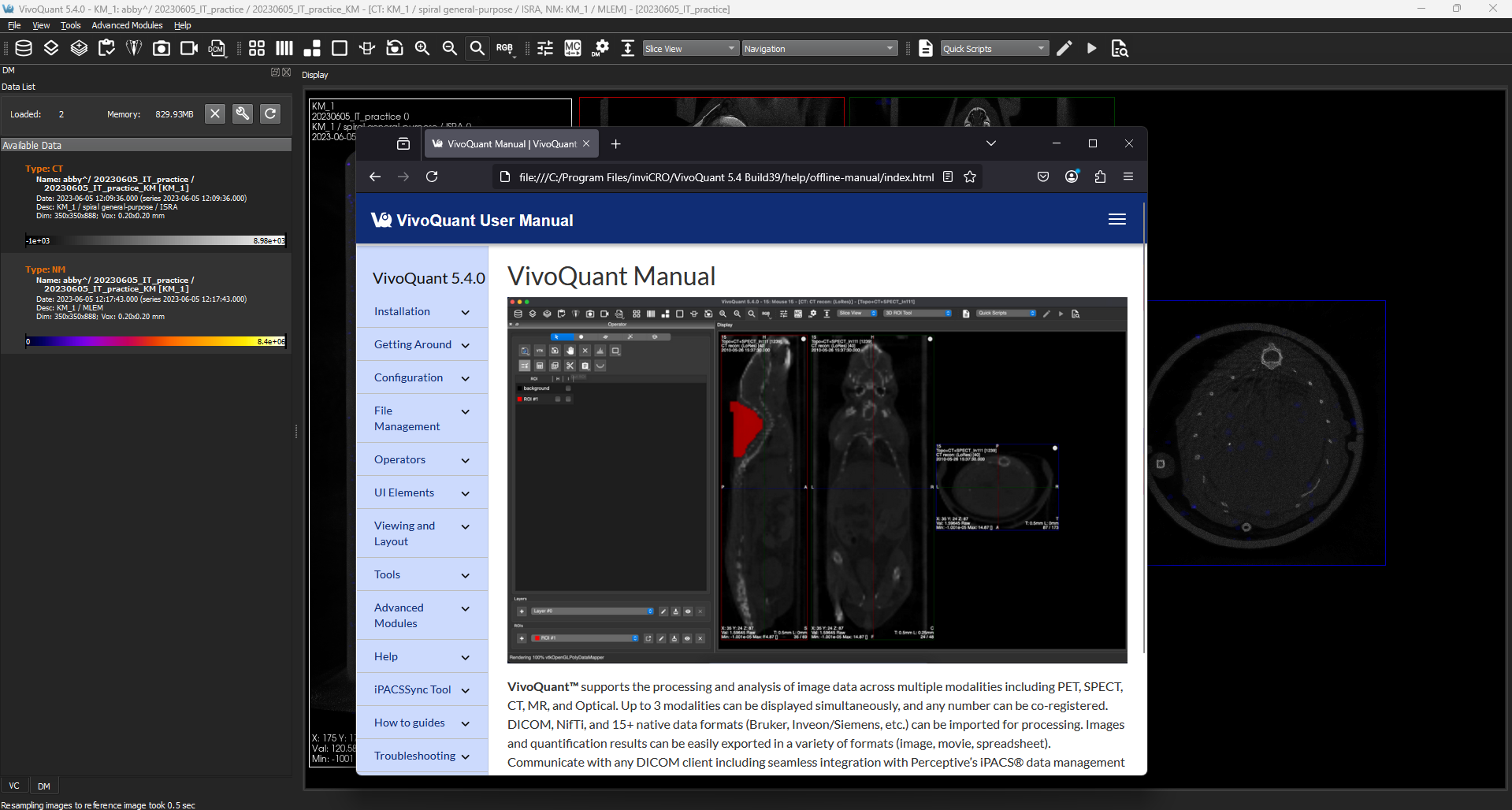Open the Troubleshooting link
1512x810 pixels.
click(x=414, y=756)
